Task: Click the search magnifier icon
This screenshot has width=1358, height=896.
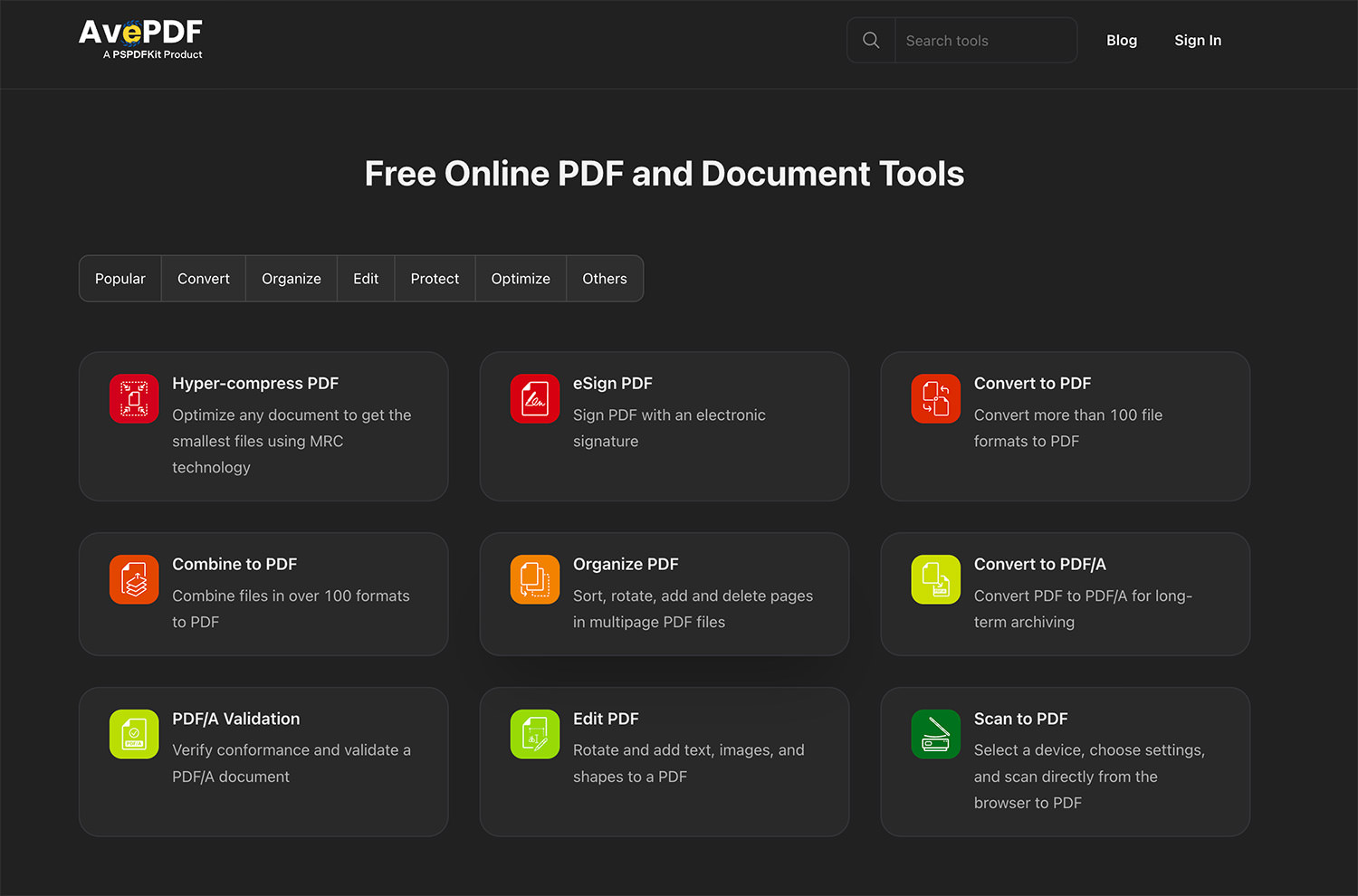Action: pyautogui.click(x=871, y=41)
